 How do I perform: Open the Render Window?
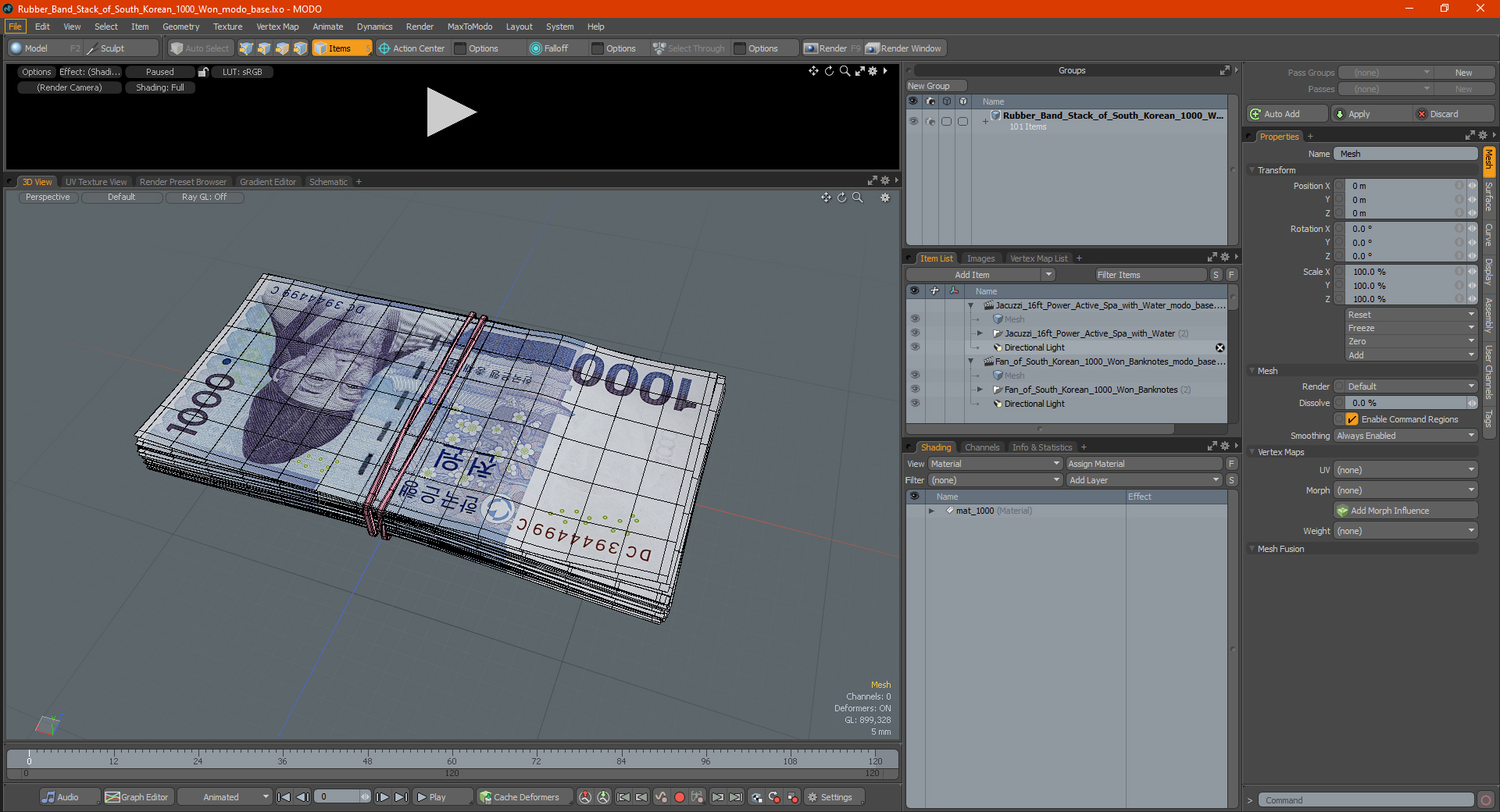(x=904, y=48)
